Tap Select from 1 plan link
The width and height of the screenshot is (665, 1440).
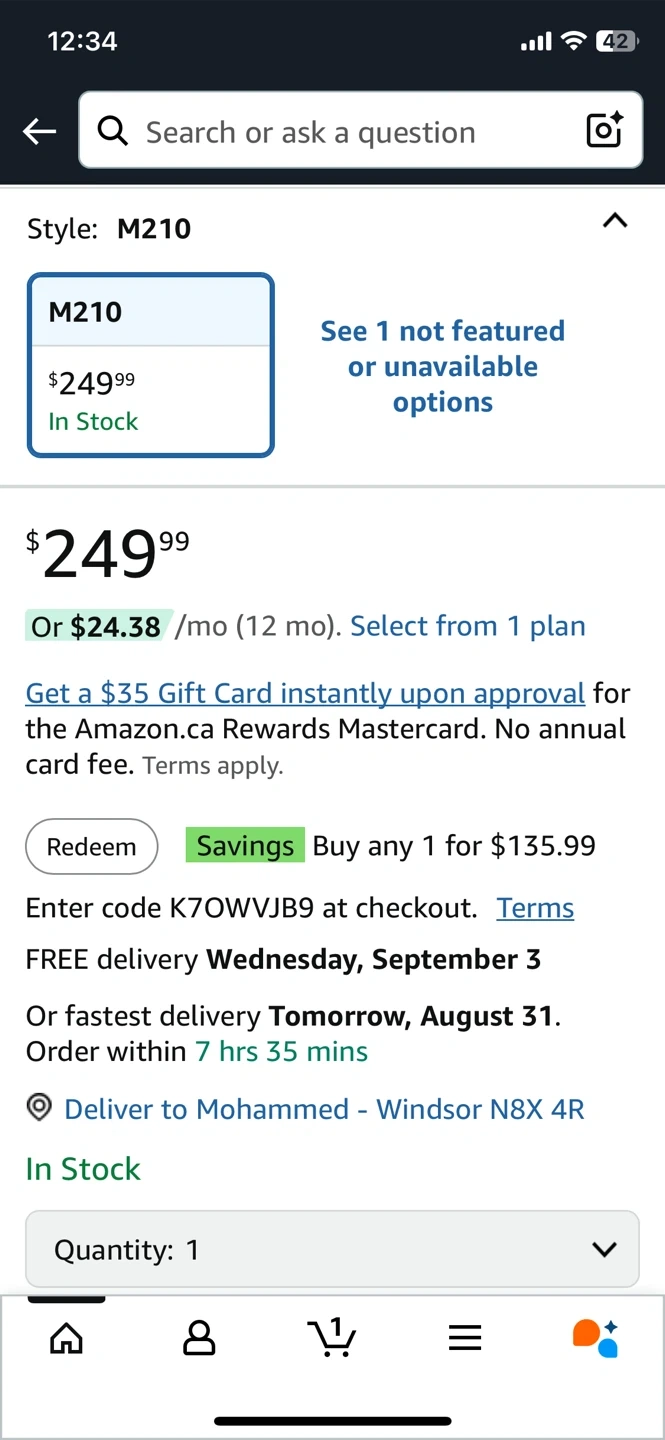tap(468, 626)
